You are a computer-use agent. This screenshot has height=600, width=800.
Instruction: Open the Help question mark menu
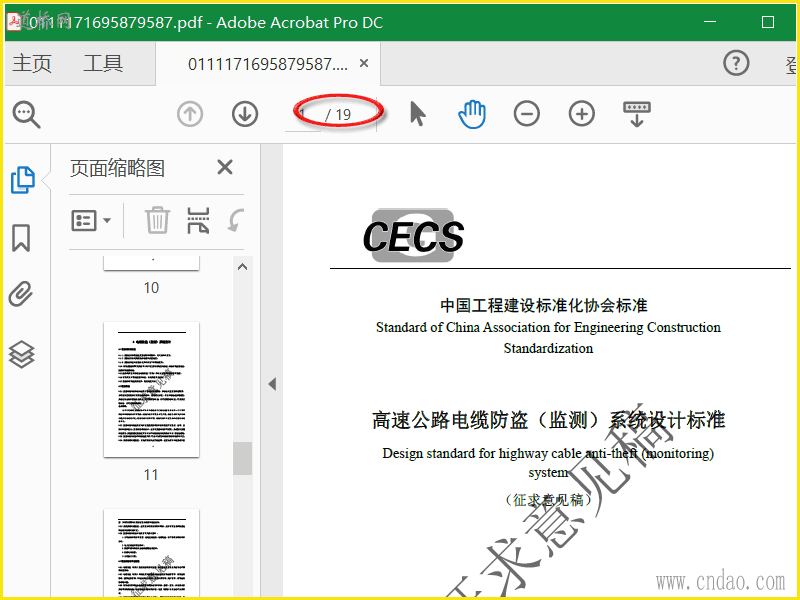tap(736, 63)
